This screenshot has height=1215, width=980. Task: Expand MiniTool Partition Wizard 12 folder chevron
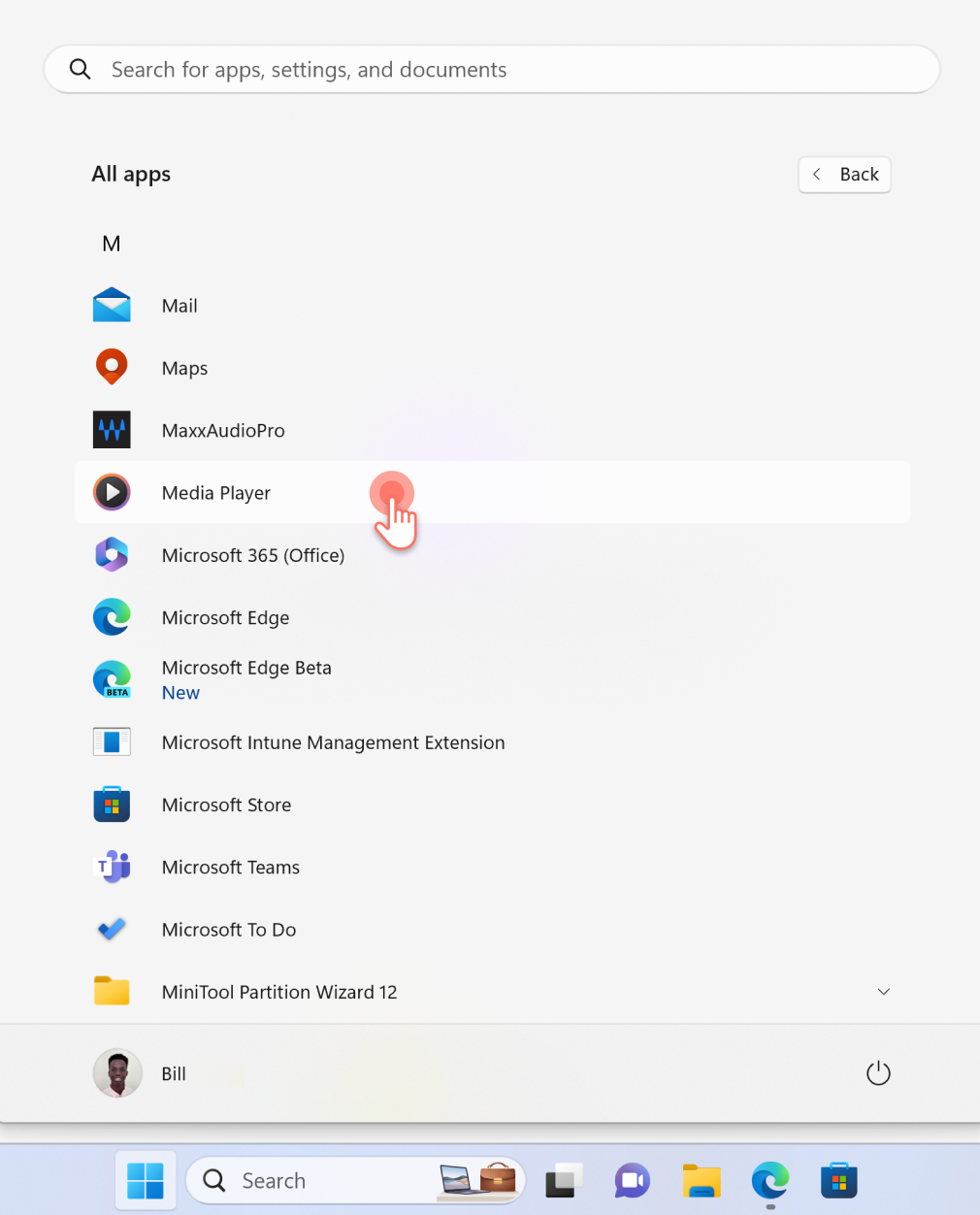coord(884,992)
